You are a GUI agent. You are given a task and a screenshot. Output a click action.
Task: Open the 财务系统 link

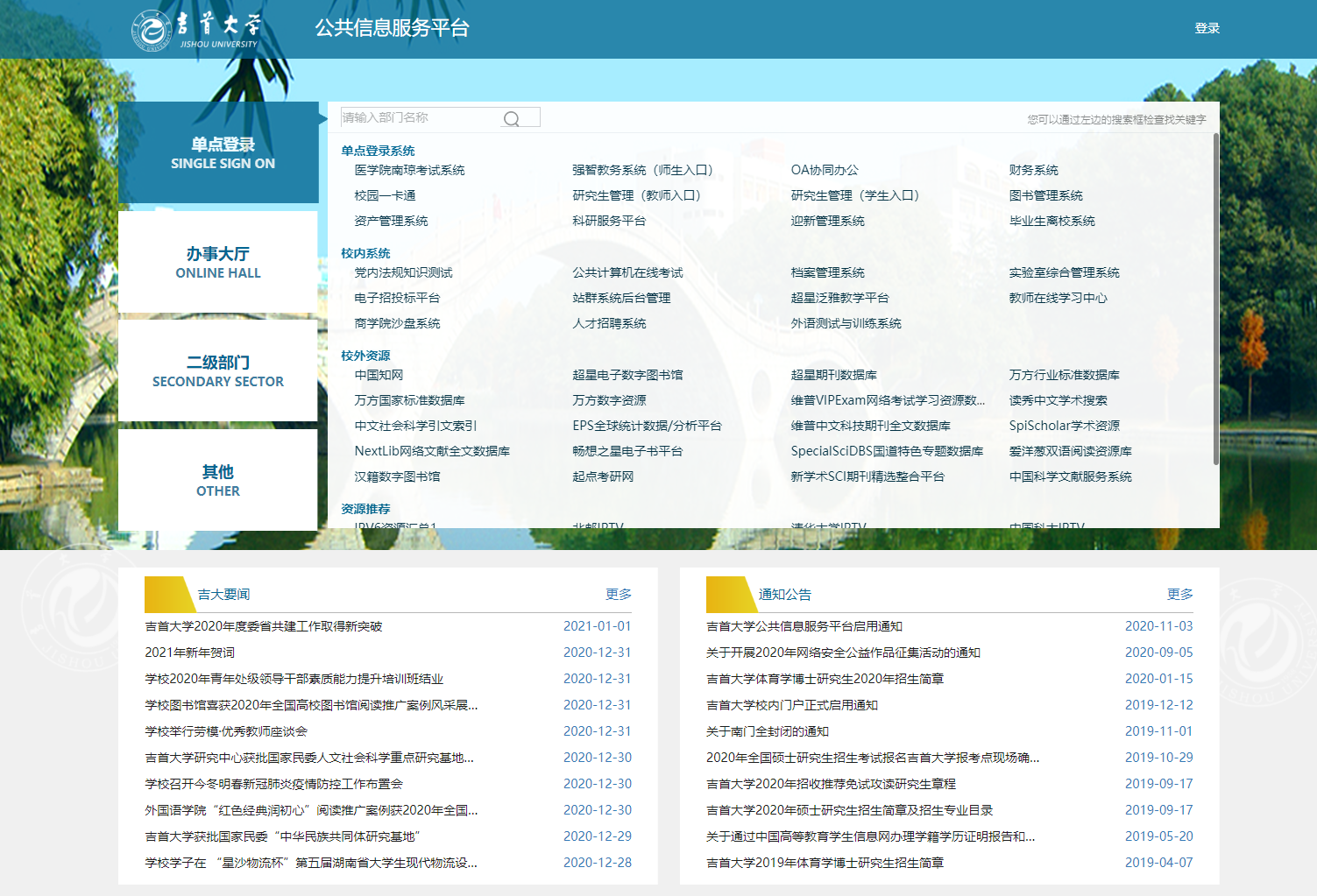pyautogui.click(x=1033, y=170)
